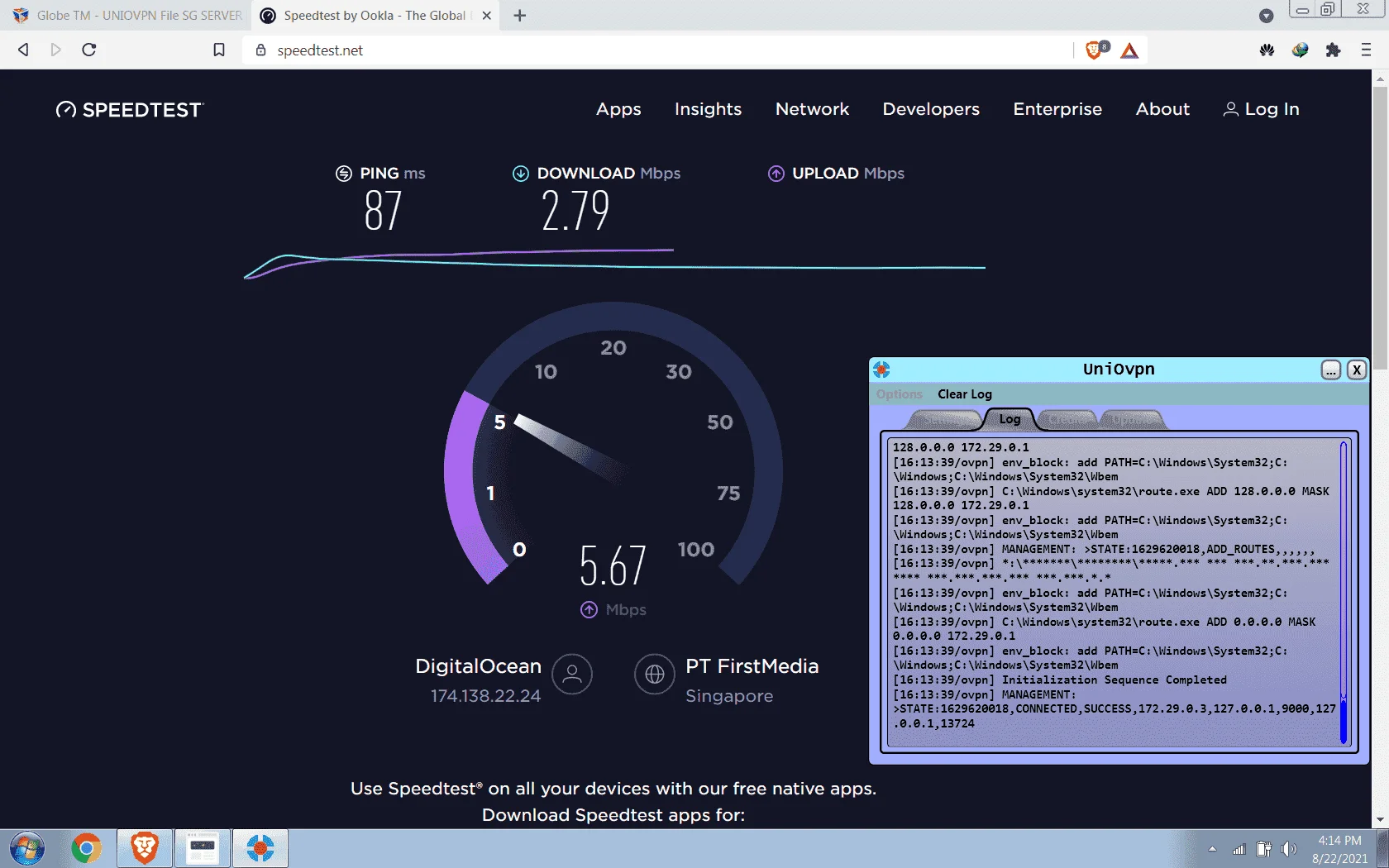1389x868 pixels.
Task: Select the Log tab in UniOvpn
Action: (1010, 419)
